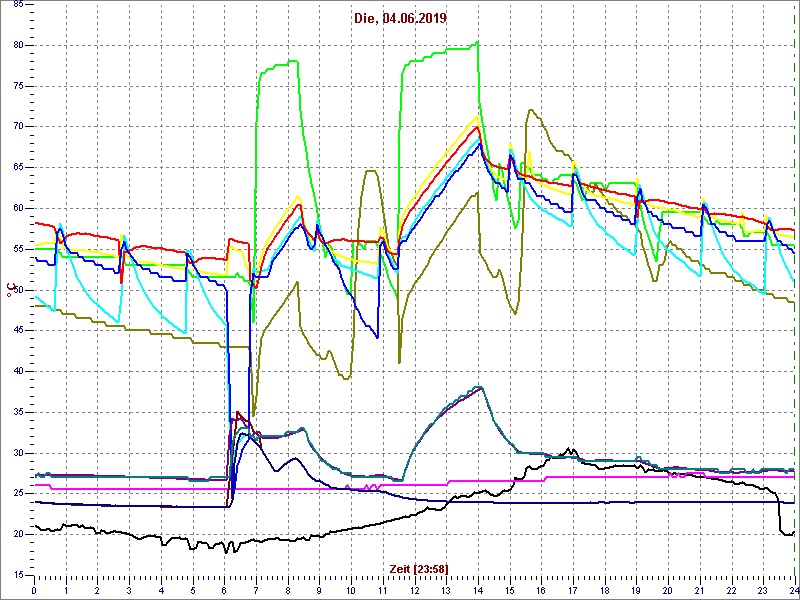Click hour 4 on the time axis
800x600 pixels.
(161, 590)
